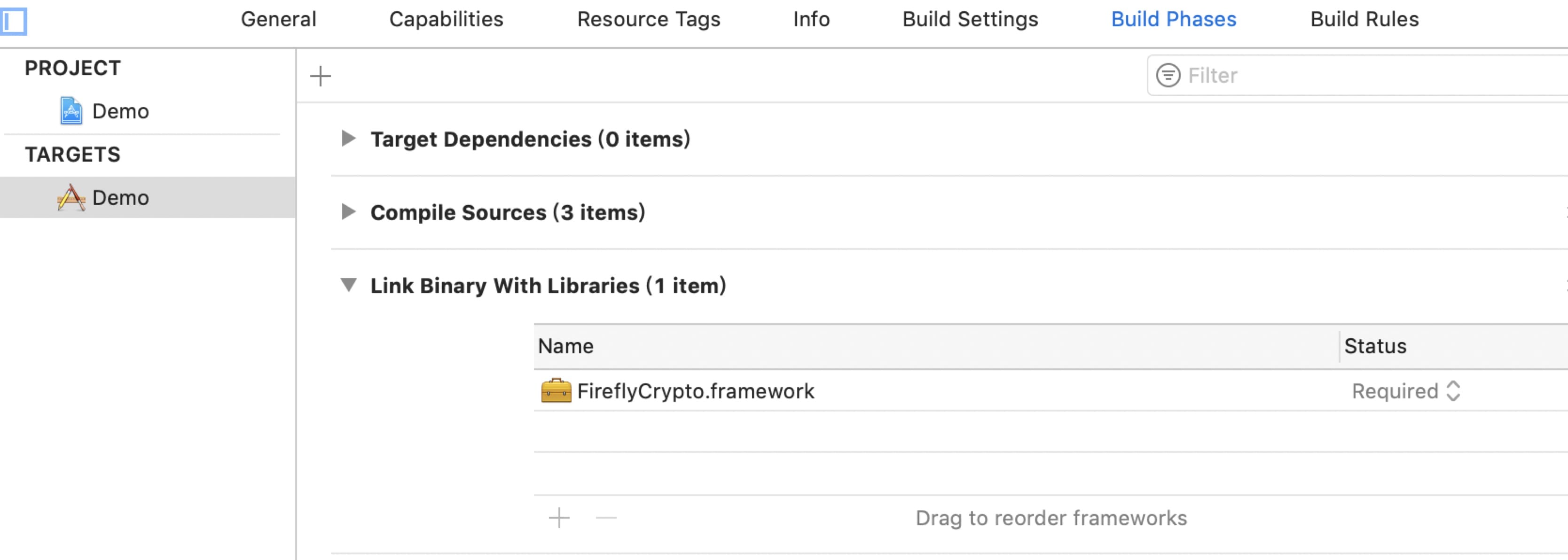
Task: Click the Demo project blueprint icon
Action: pos(71,111)
